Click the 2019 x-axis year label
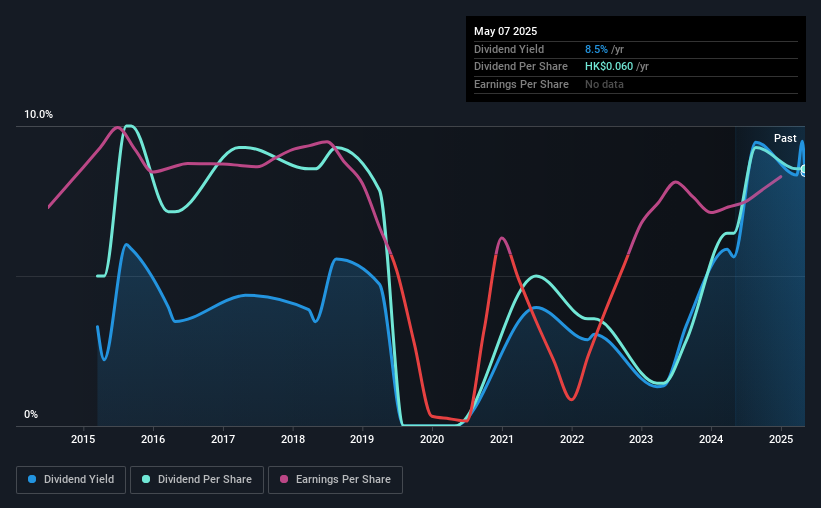The height and width of the screenshot is (508, 821). [x=362, y=439]
